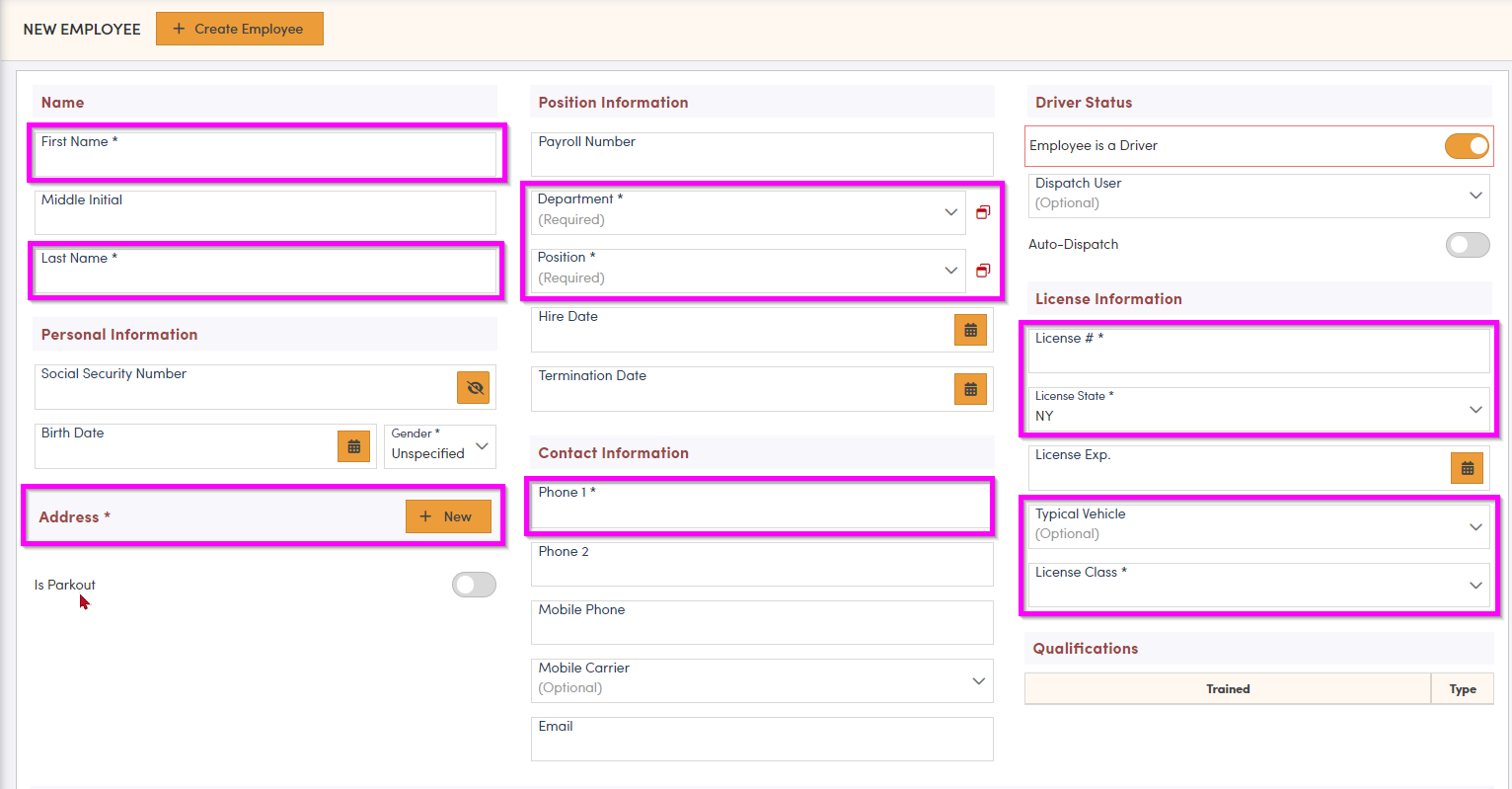The height and width of the screenshot is (789, 1512).
Task: Click the plus icon in Create Employee
Action: [179, 29]
